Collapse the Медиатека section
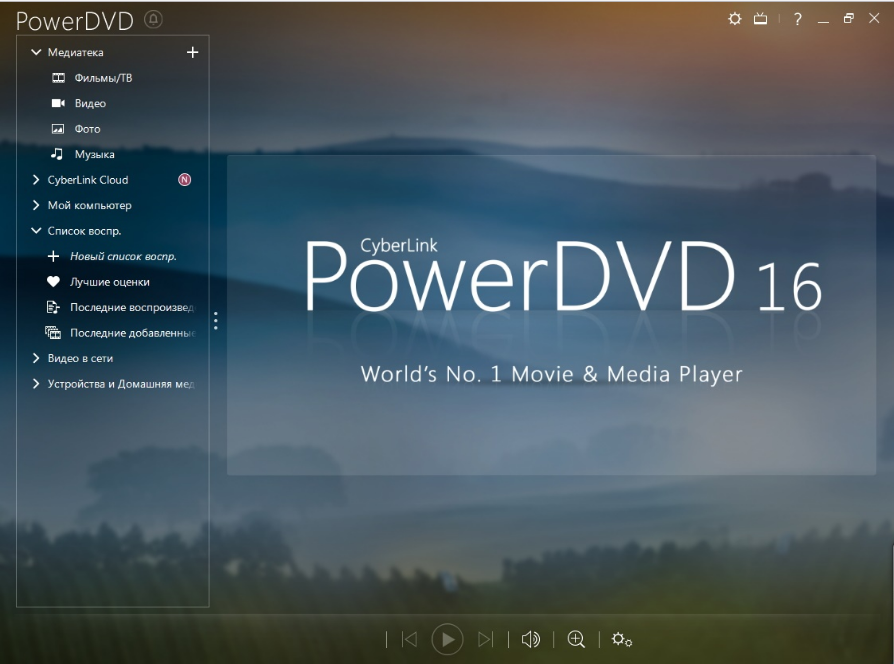 coord(36,52)
